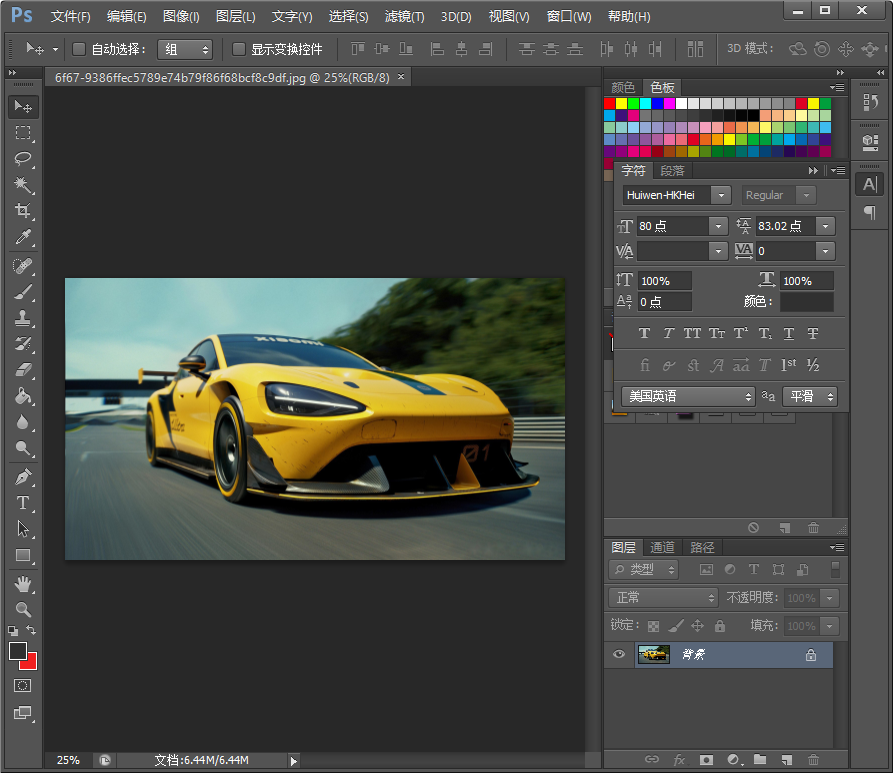Hide the 背景 layer with eye icon
Viewport: 893px width, 773px height.
619,654
